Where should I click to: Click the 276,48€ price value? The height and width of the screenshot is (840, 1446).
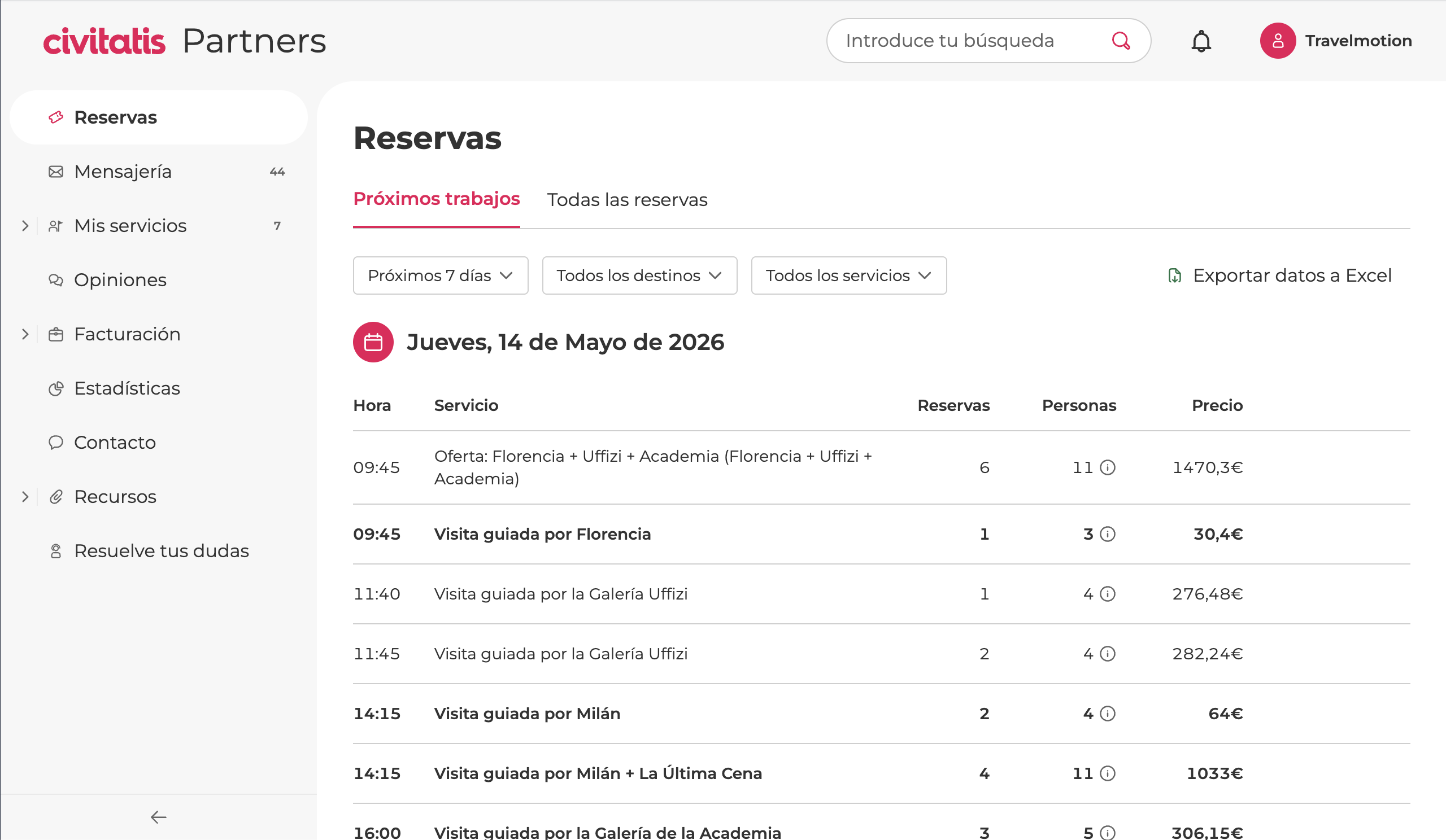pos(1207,594)
